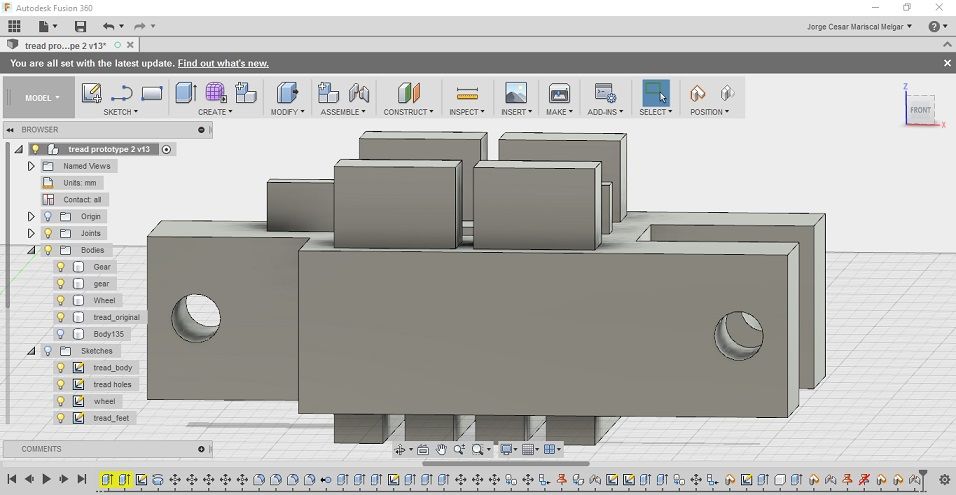Collapse the Sketches folder
This screenshot has height=495, width=956.
tap(31, 351)
